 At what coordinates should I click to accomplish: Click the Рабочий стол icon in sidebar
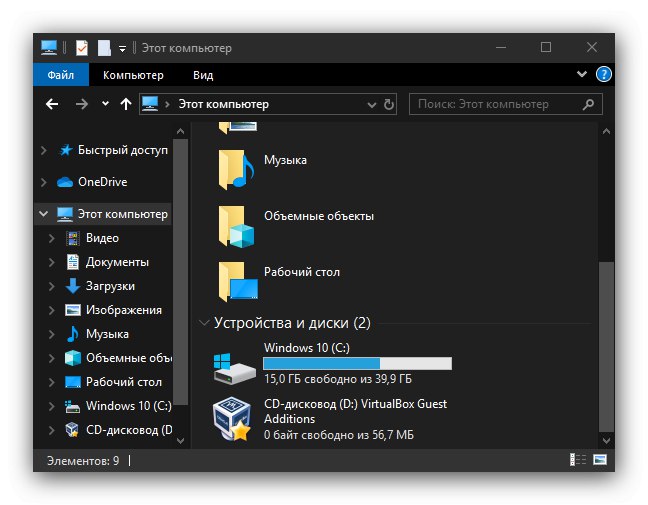coord(73,382)
